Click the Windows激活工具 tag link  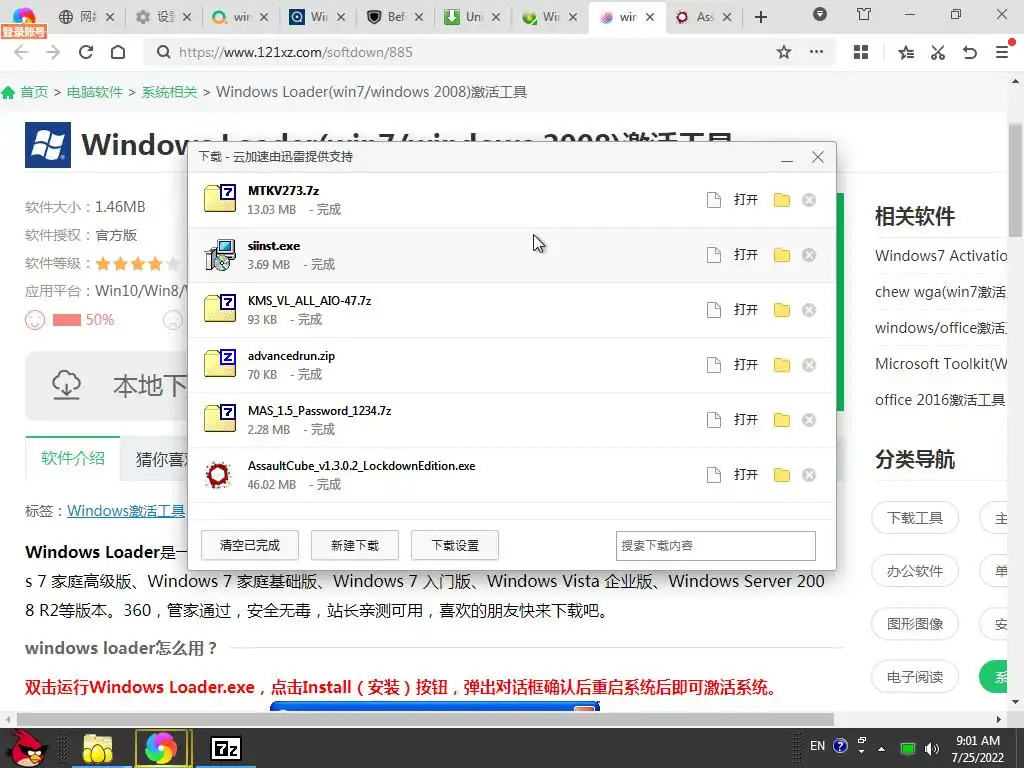click(126, 511)
